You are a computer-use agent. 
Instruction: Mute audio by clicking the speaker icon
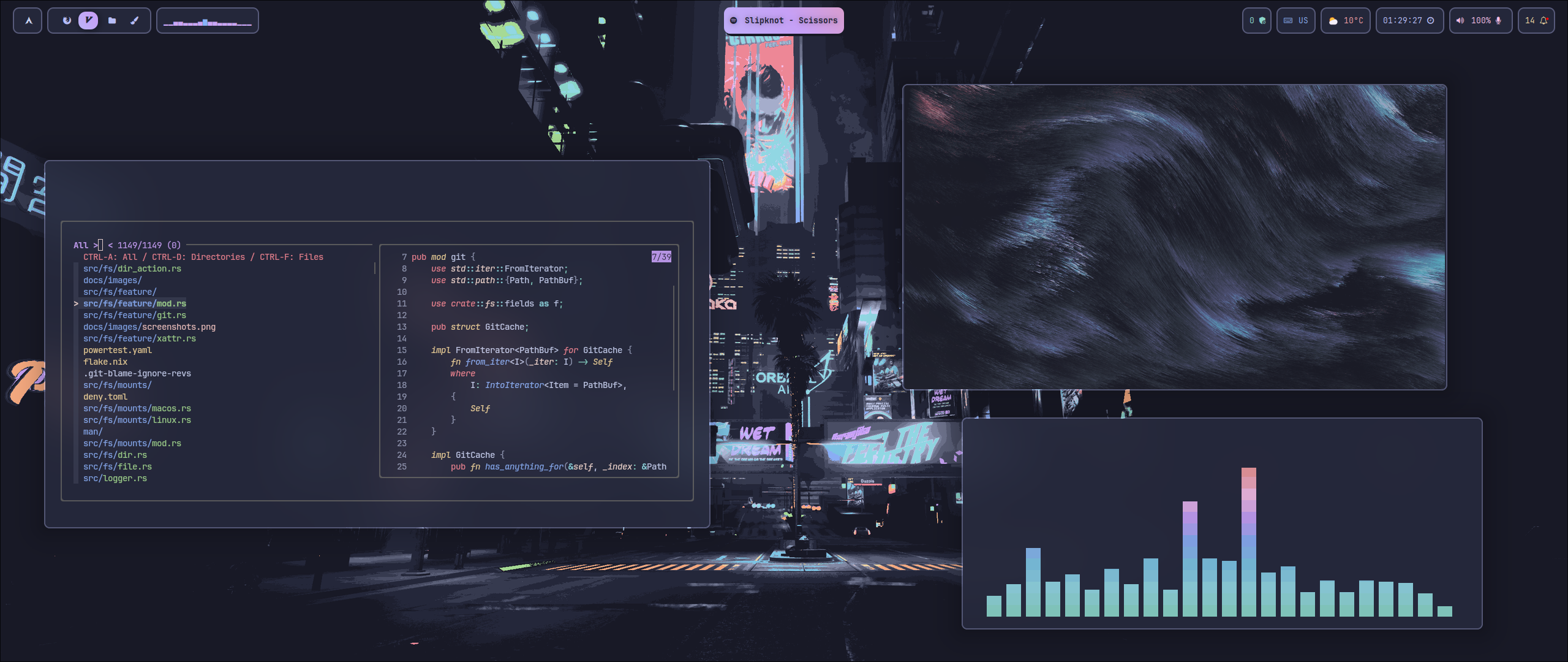(x=1460, y=20)
